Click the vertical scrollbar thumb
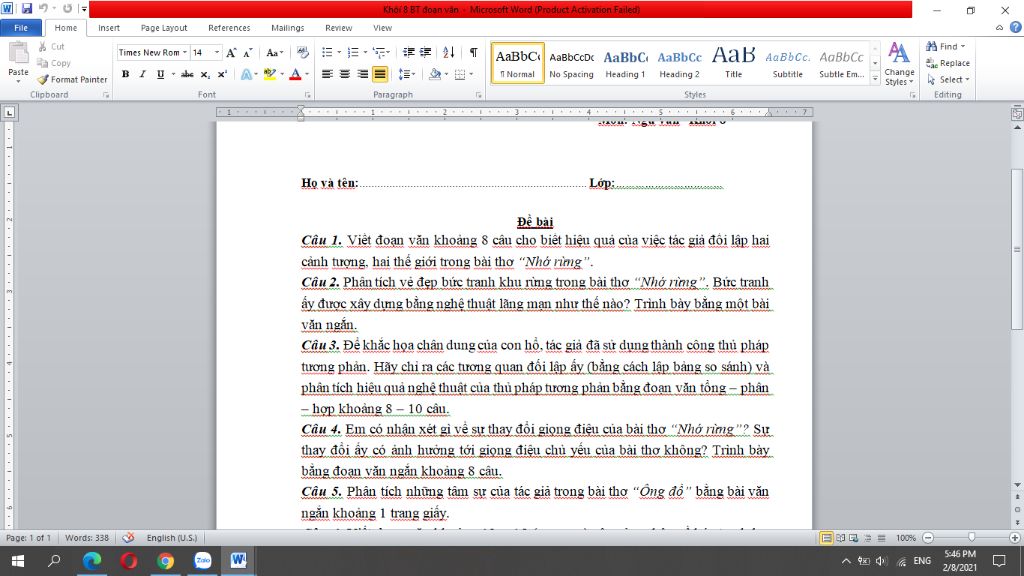 pos(1017,249)
